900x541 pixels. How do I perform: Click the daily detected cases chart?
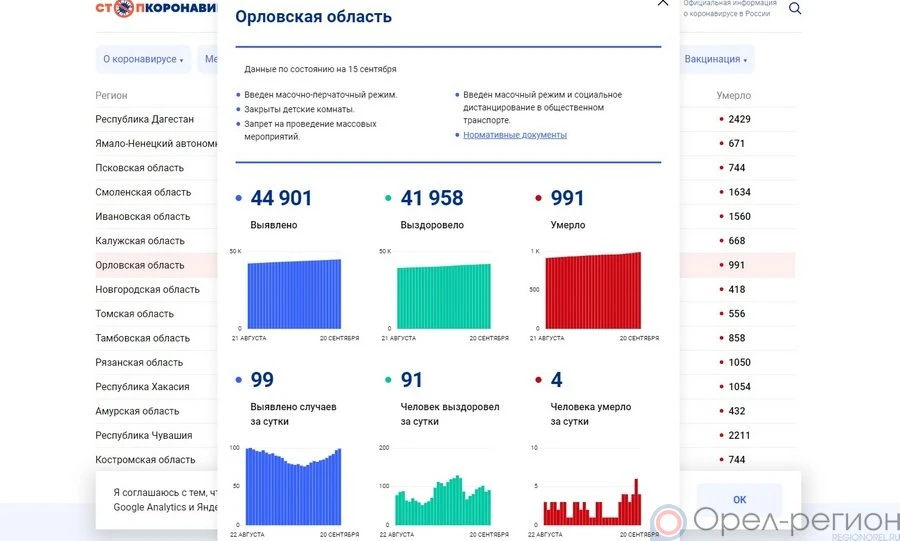[293, 488]
